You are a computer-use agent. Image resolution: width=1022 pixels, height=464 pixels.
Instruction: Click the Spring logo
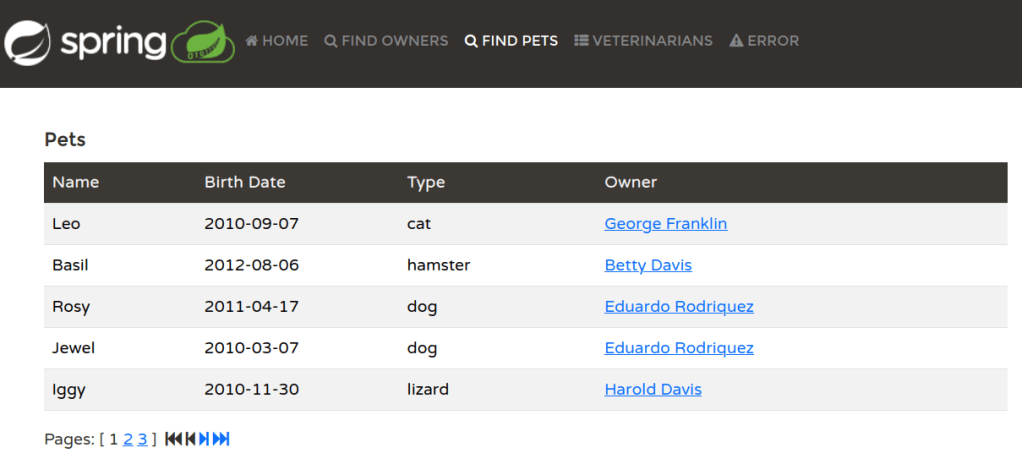click(x=85, y=42)
